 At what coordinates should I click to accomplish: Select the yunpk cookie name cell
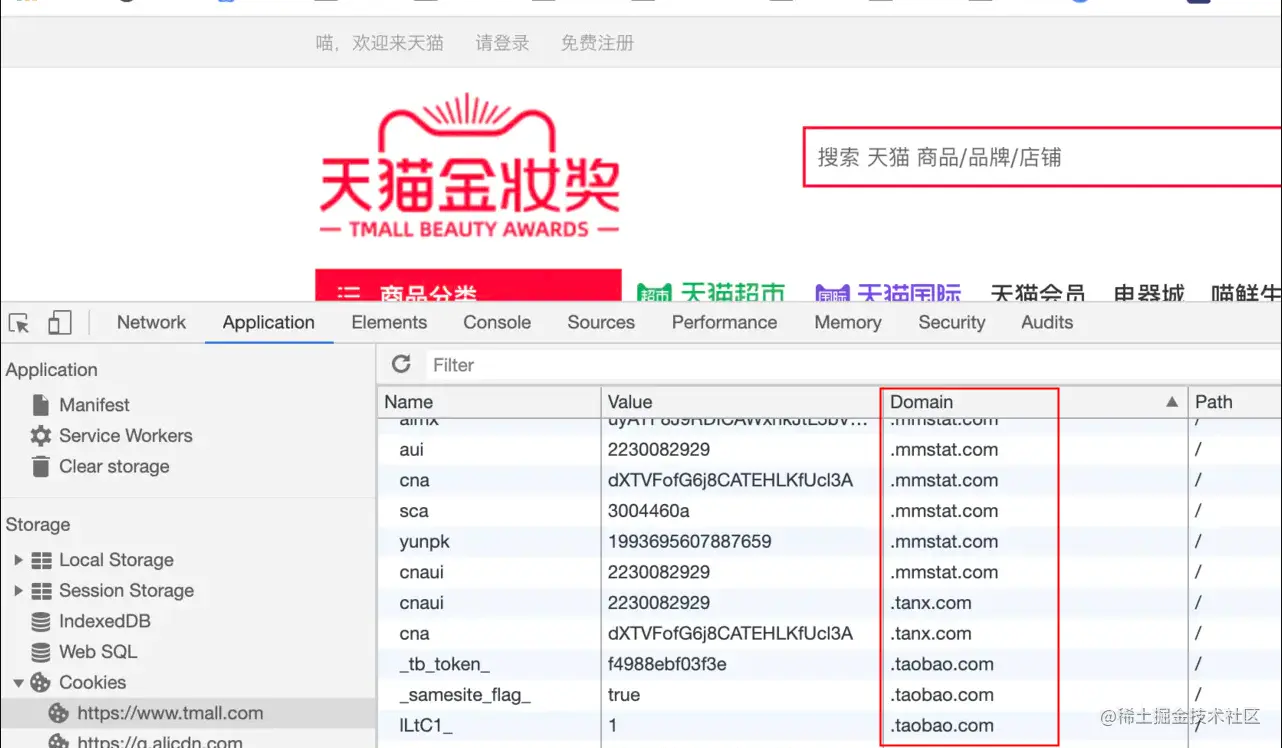424,542
